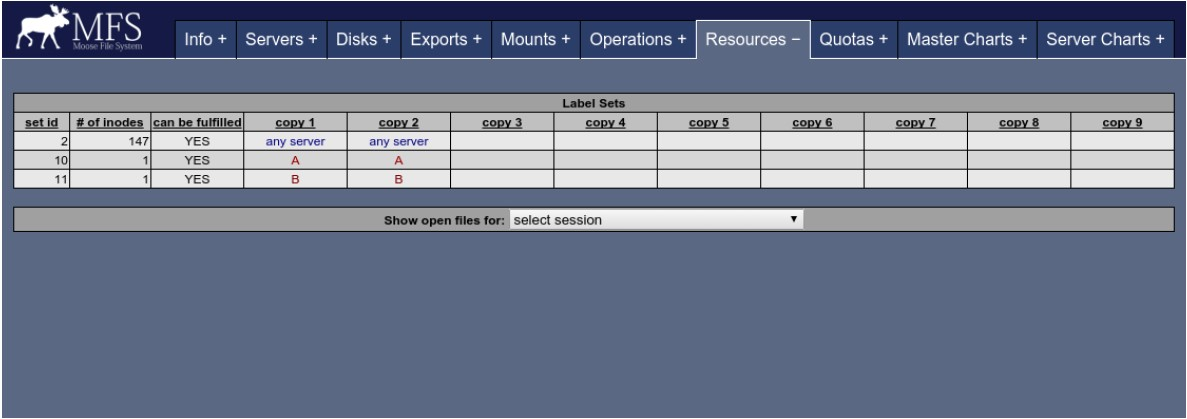Click the copy 5 column header

(709, 123)
